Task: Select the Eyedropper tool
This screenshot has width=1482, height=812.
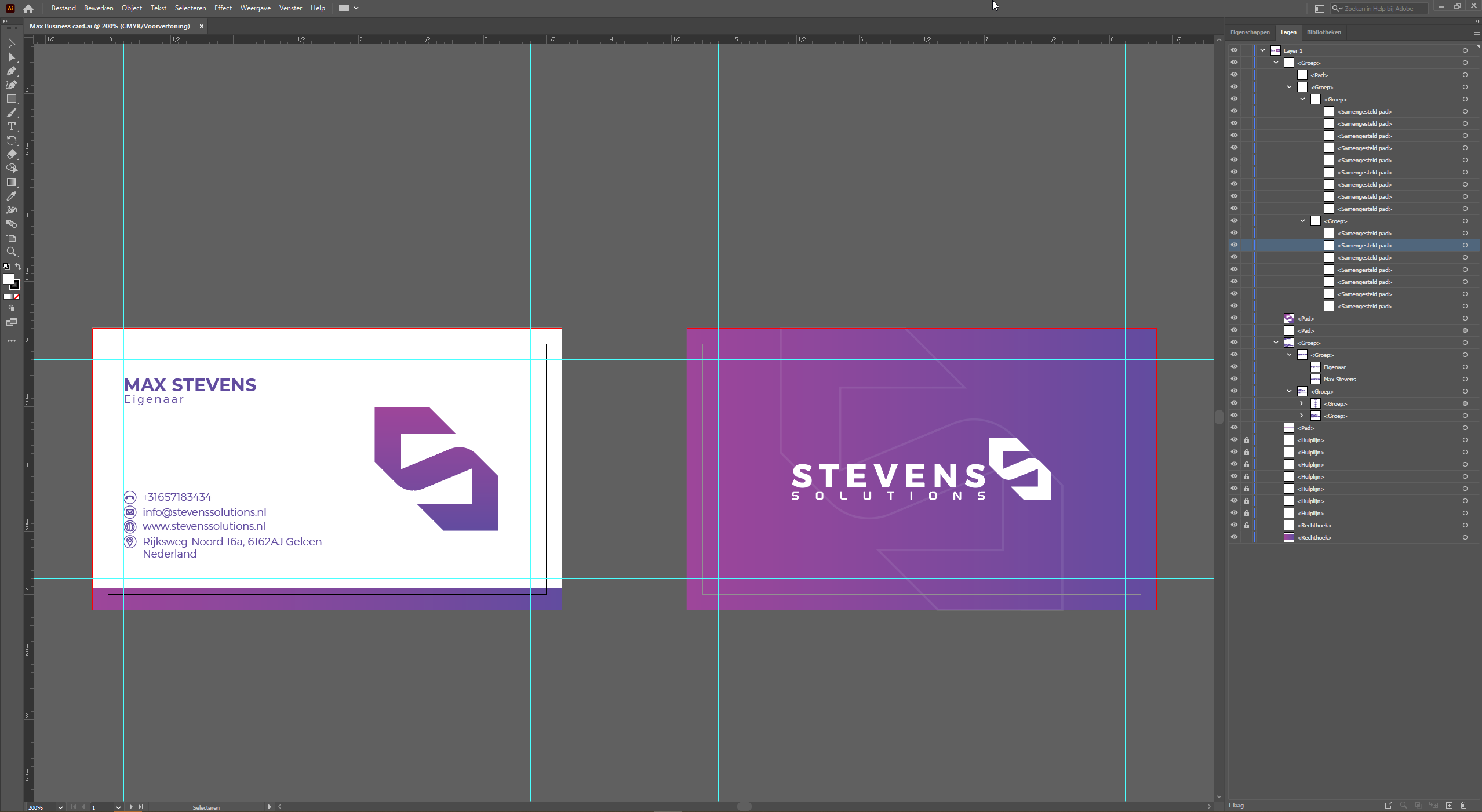Action: (12, 196)
